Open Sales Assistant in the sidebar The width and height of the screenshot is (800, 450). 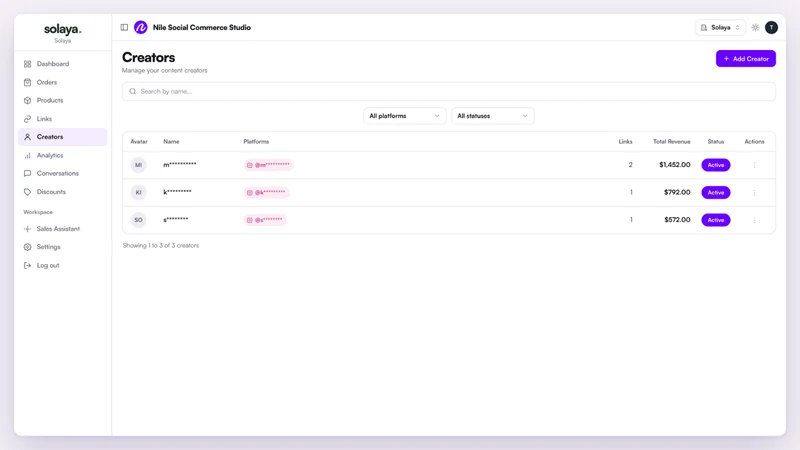click(x=62, y=229)
